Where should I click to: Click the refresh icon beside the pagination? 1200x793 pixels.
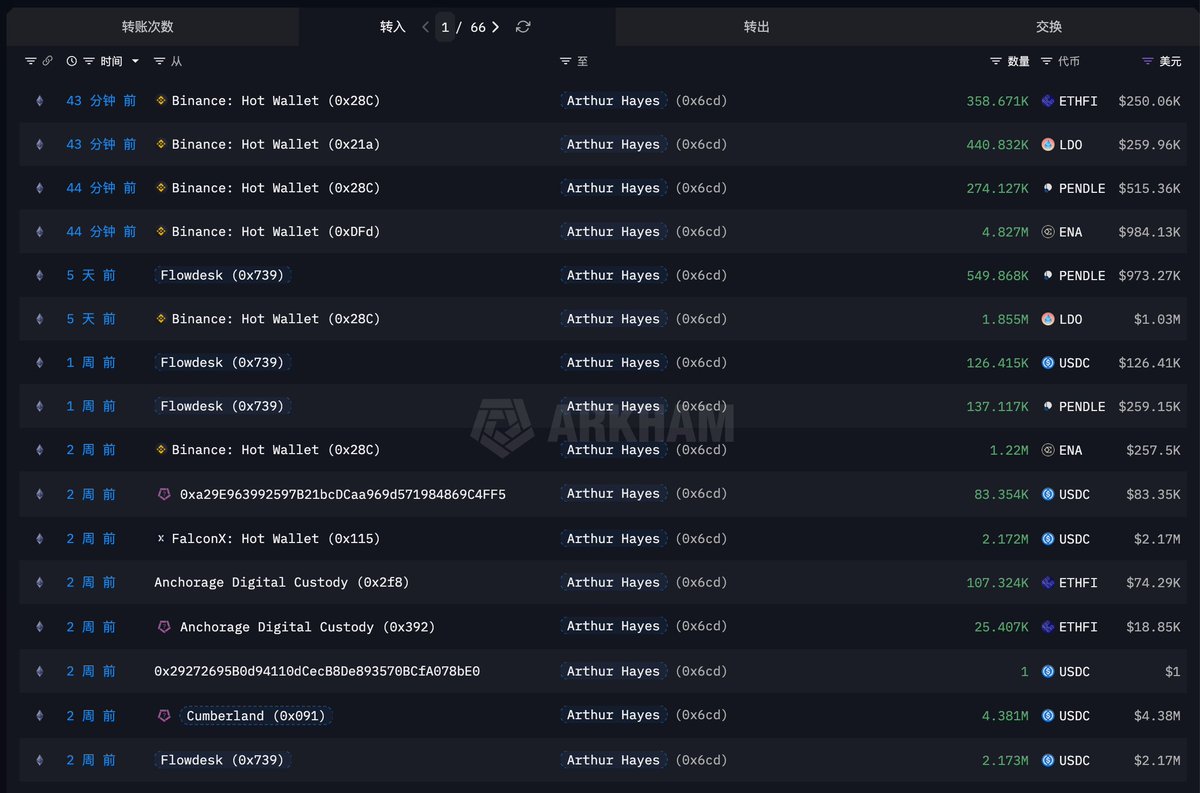coord(523,27)
